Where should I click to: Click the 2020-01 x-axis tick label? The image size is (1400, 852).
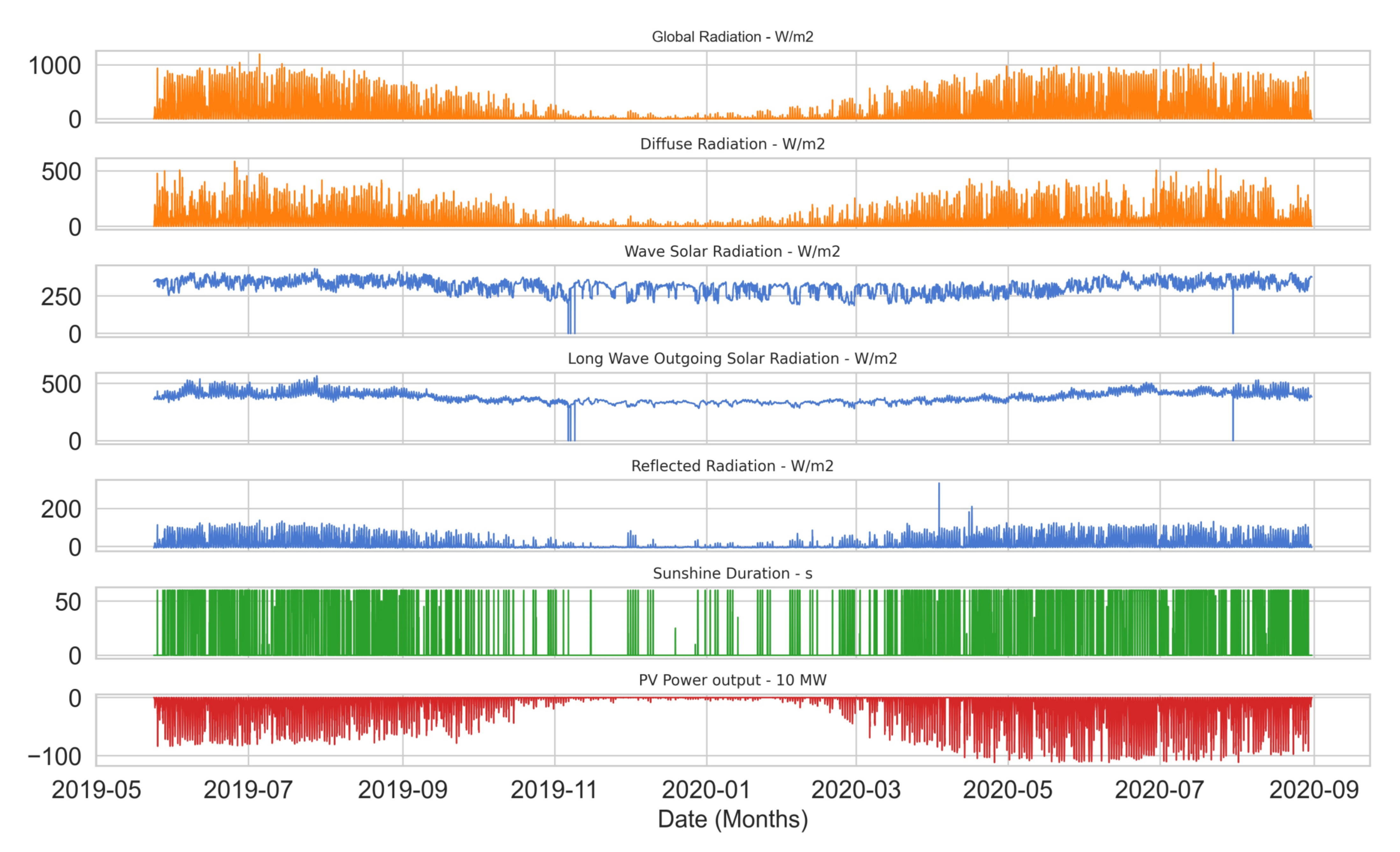click(x=706, y=790)
